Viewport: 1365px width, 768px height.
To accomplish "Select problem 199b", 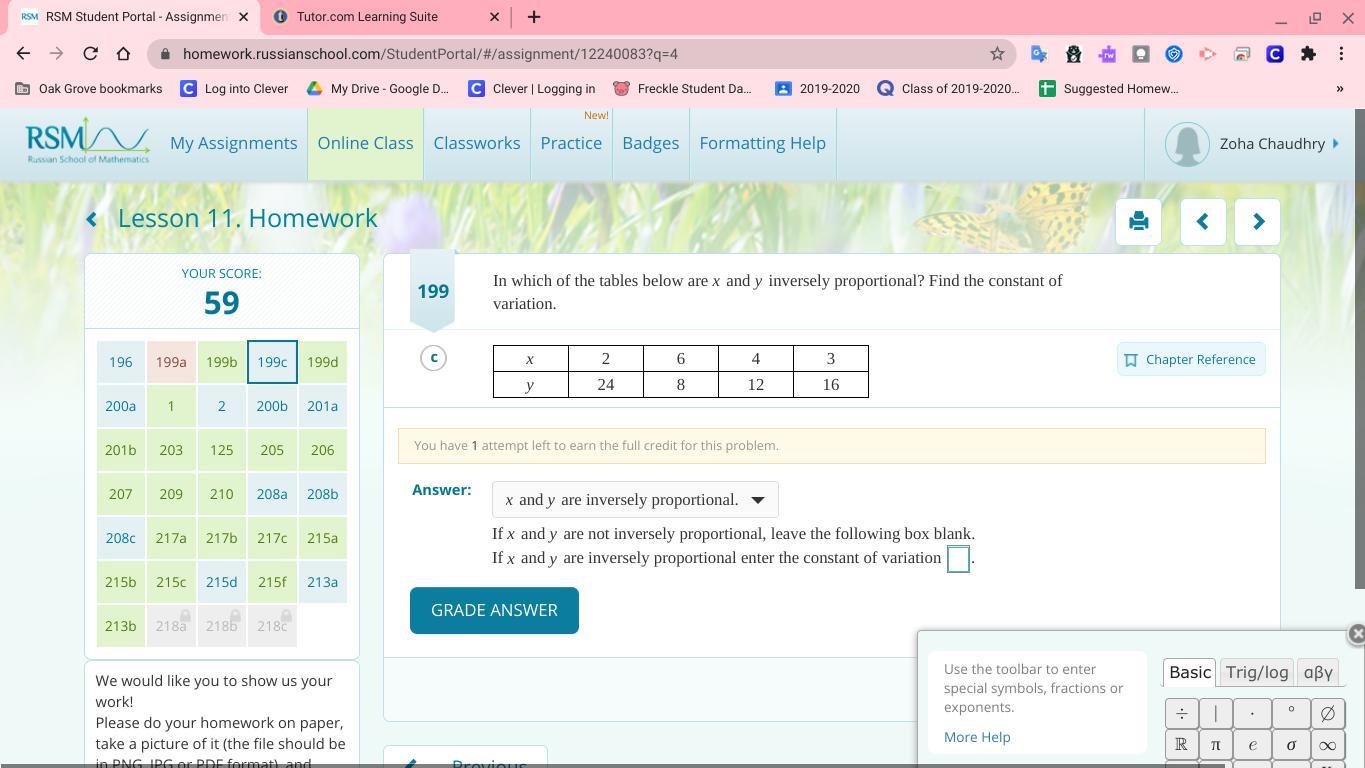I will (221, 362).
